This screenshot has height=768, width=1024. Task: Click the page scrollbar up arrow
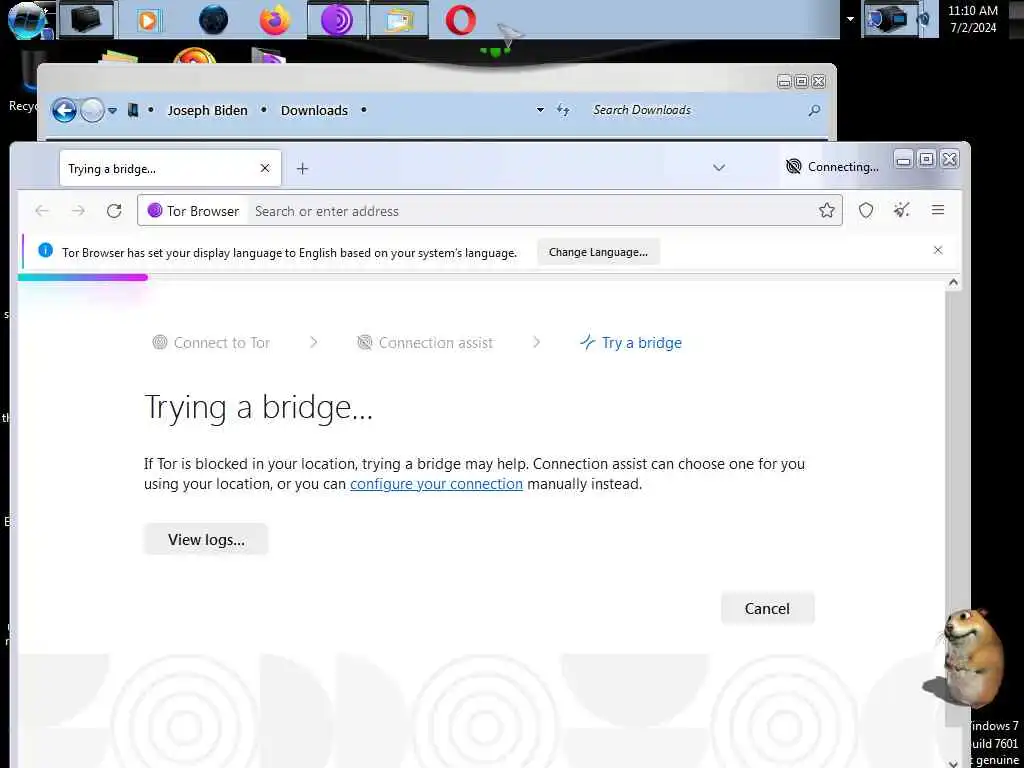point(953,283)
